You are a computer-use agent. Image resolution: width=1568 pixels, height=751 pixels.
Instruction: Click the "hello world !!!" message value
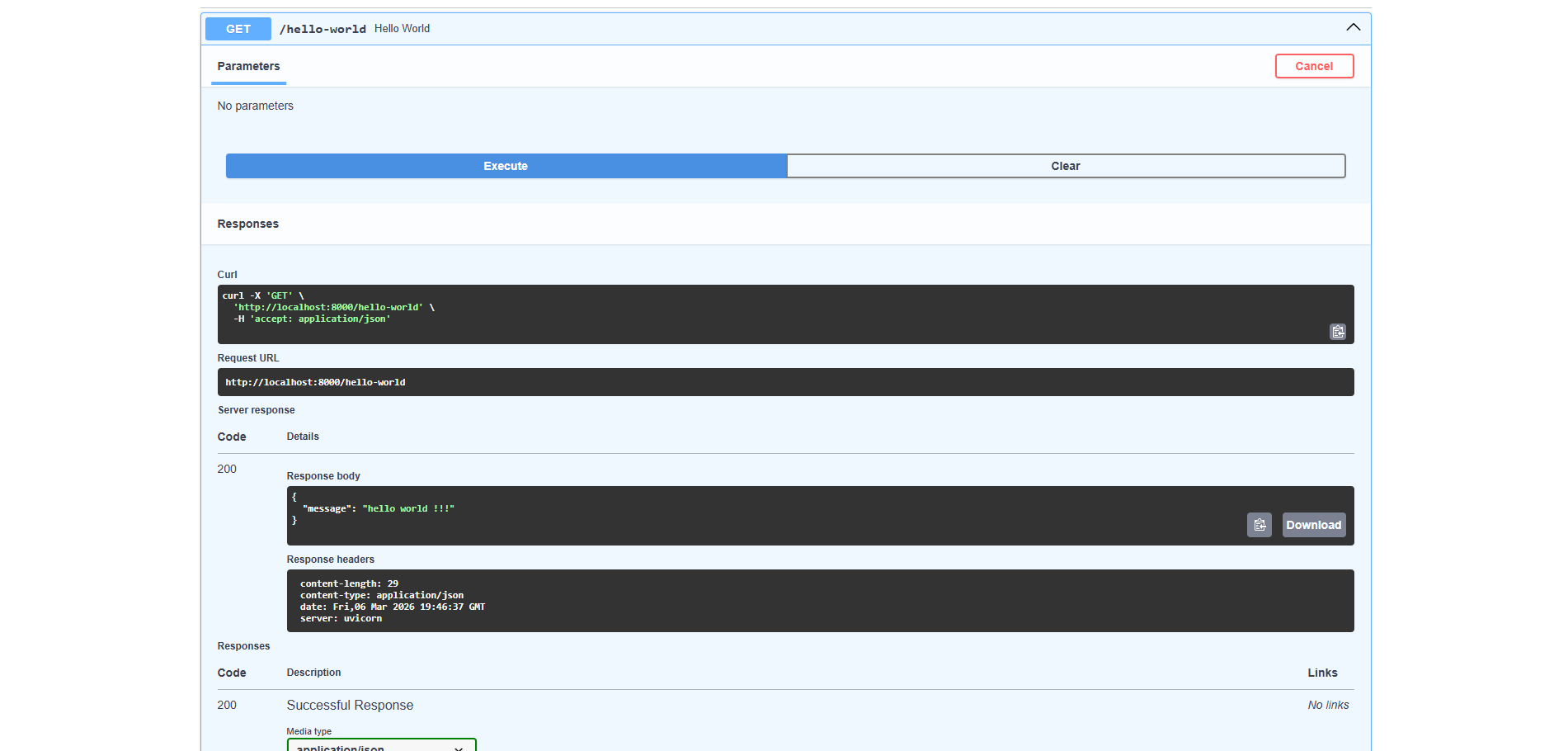point(408,508)
